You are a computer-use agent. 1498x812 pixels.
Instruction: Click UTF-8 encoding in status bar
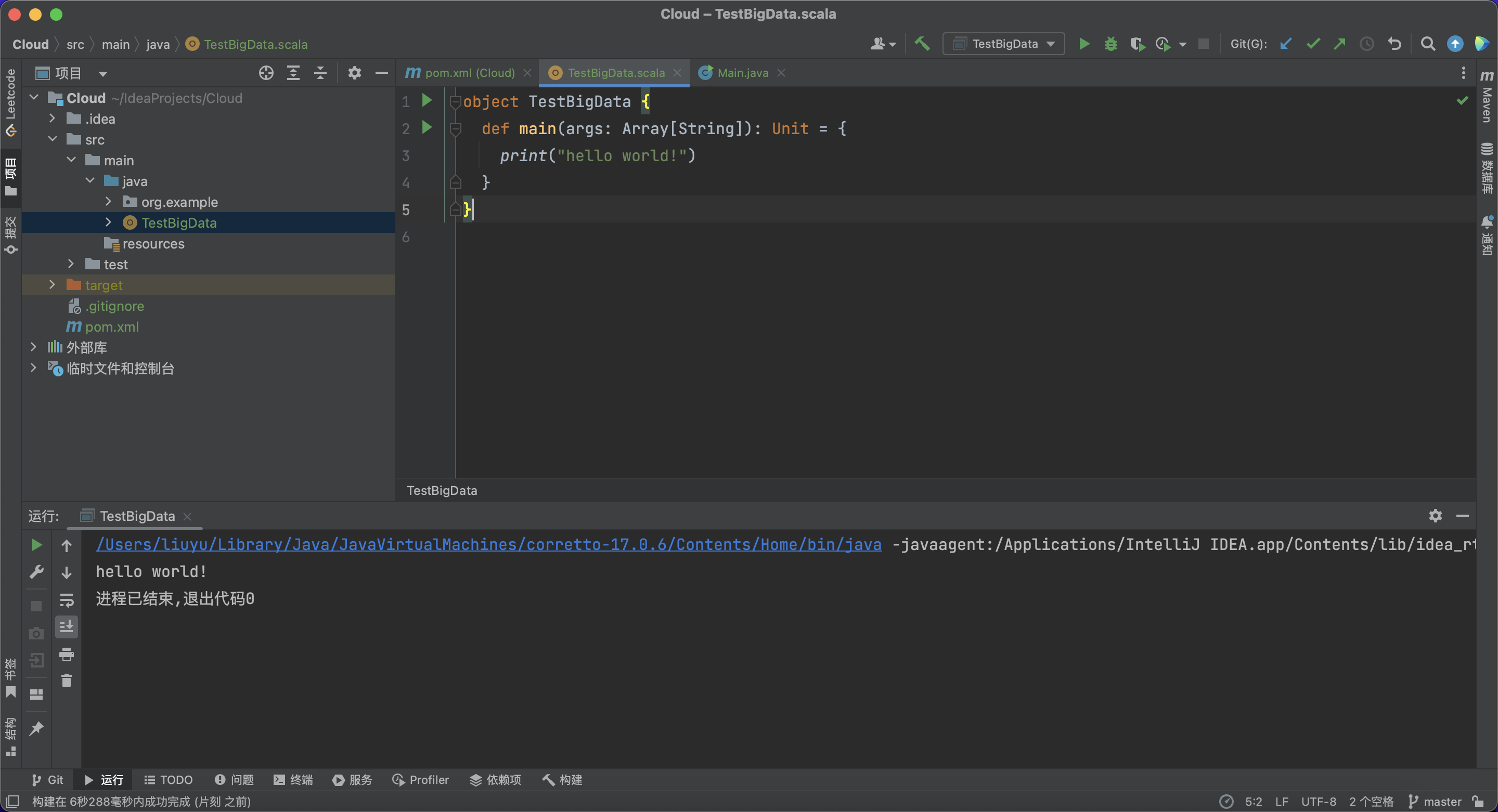(x=1319, y=802)
